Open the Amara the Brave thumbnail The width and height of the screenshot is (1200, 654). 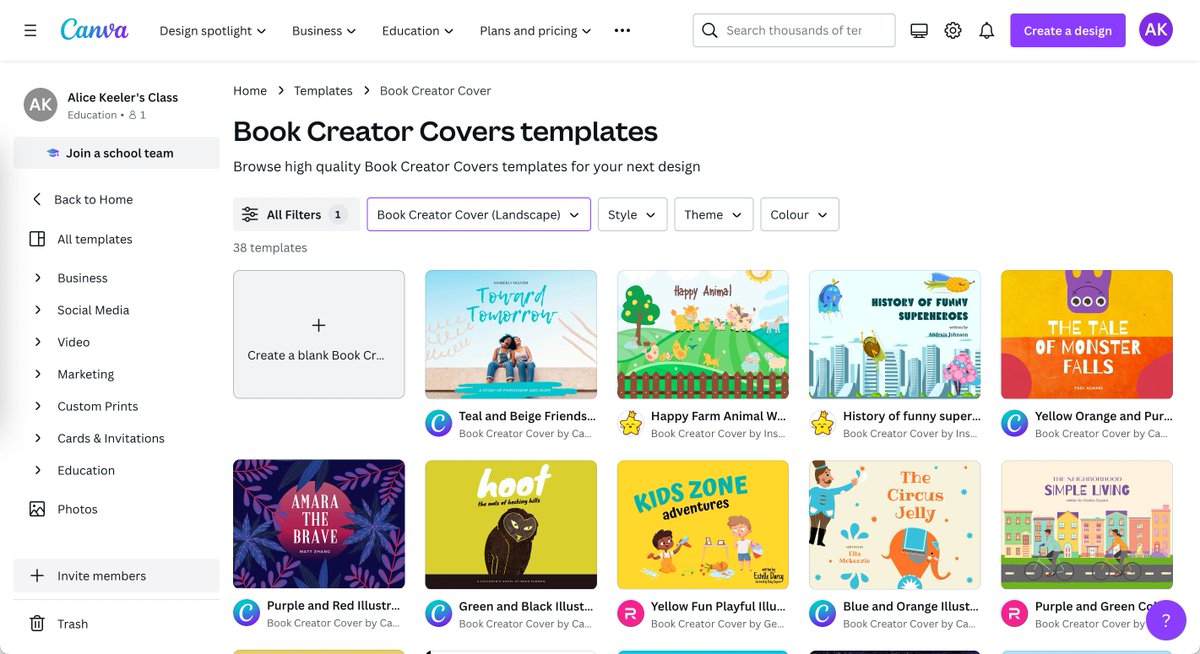pyautogui.click(x=319, y=524)
